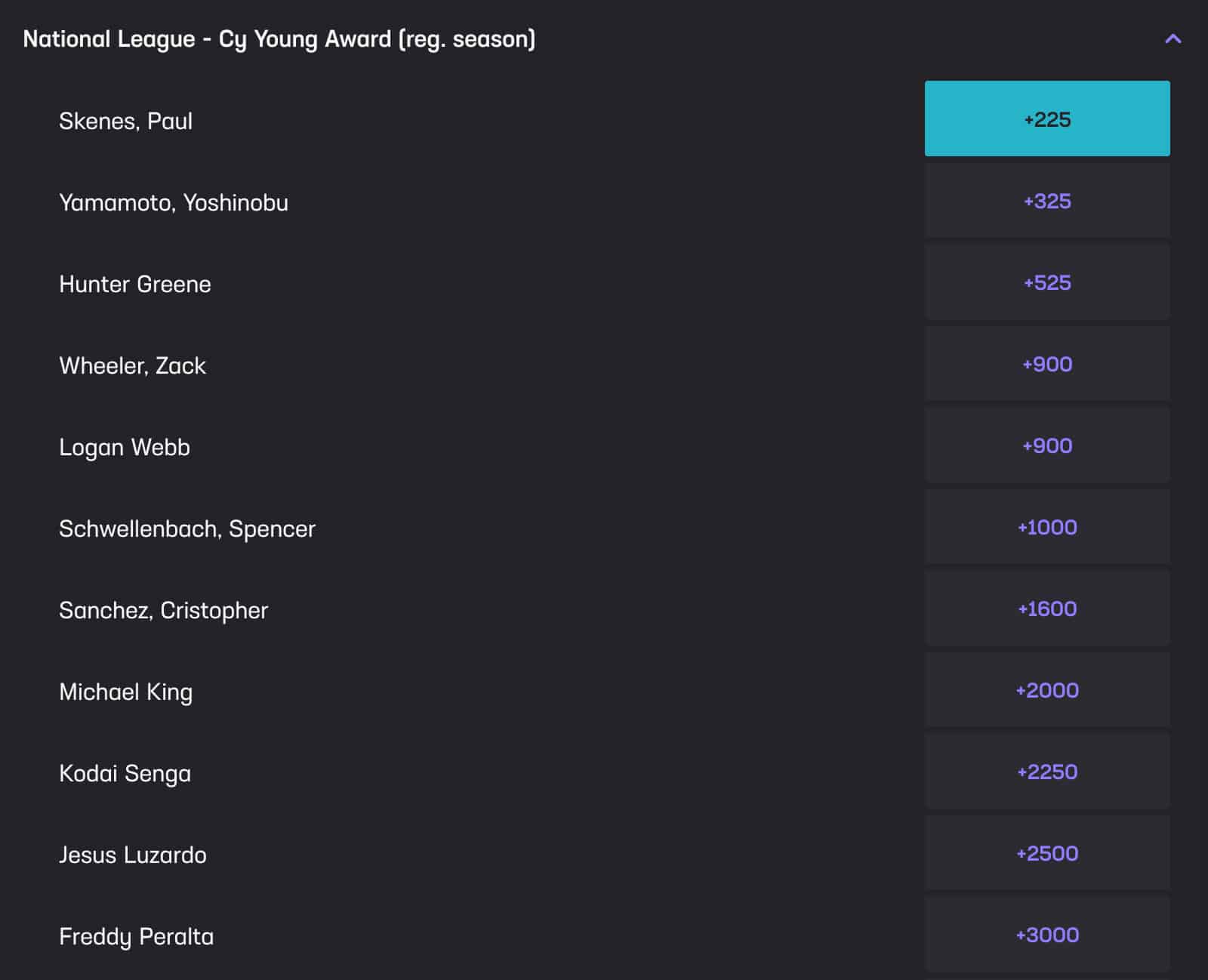Deselect Paul Skenes +225 odds

point(1046,119)
